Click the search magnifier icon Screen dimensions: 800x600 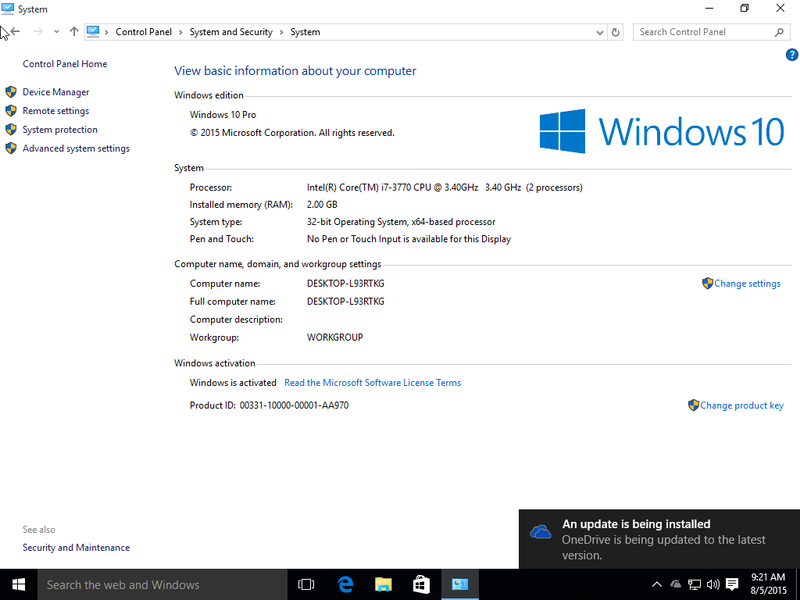click(779, 32)
